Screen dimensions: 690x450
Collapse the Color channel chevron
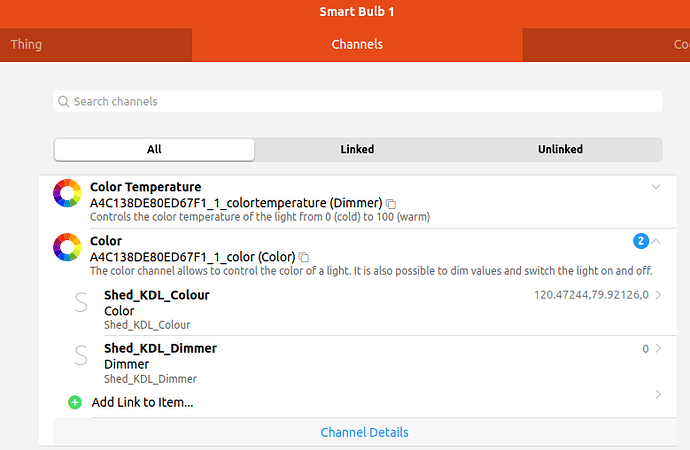click(656, 241)
